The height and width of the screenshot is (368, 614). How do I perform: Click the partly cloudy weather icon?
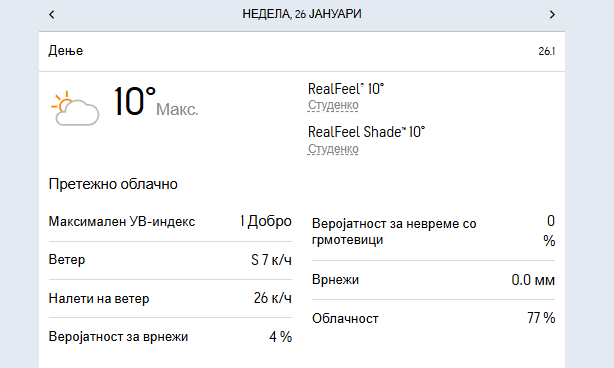[74, 108]
